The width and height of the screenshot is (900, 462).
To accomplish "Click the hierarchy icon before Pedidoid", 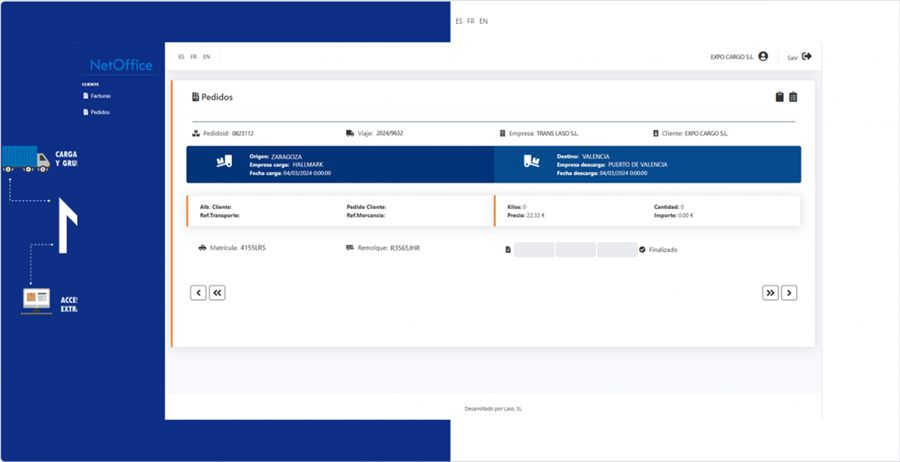I will [196, 133].
